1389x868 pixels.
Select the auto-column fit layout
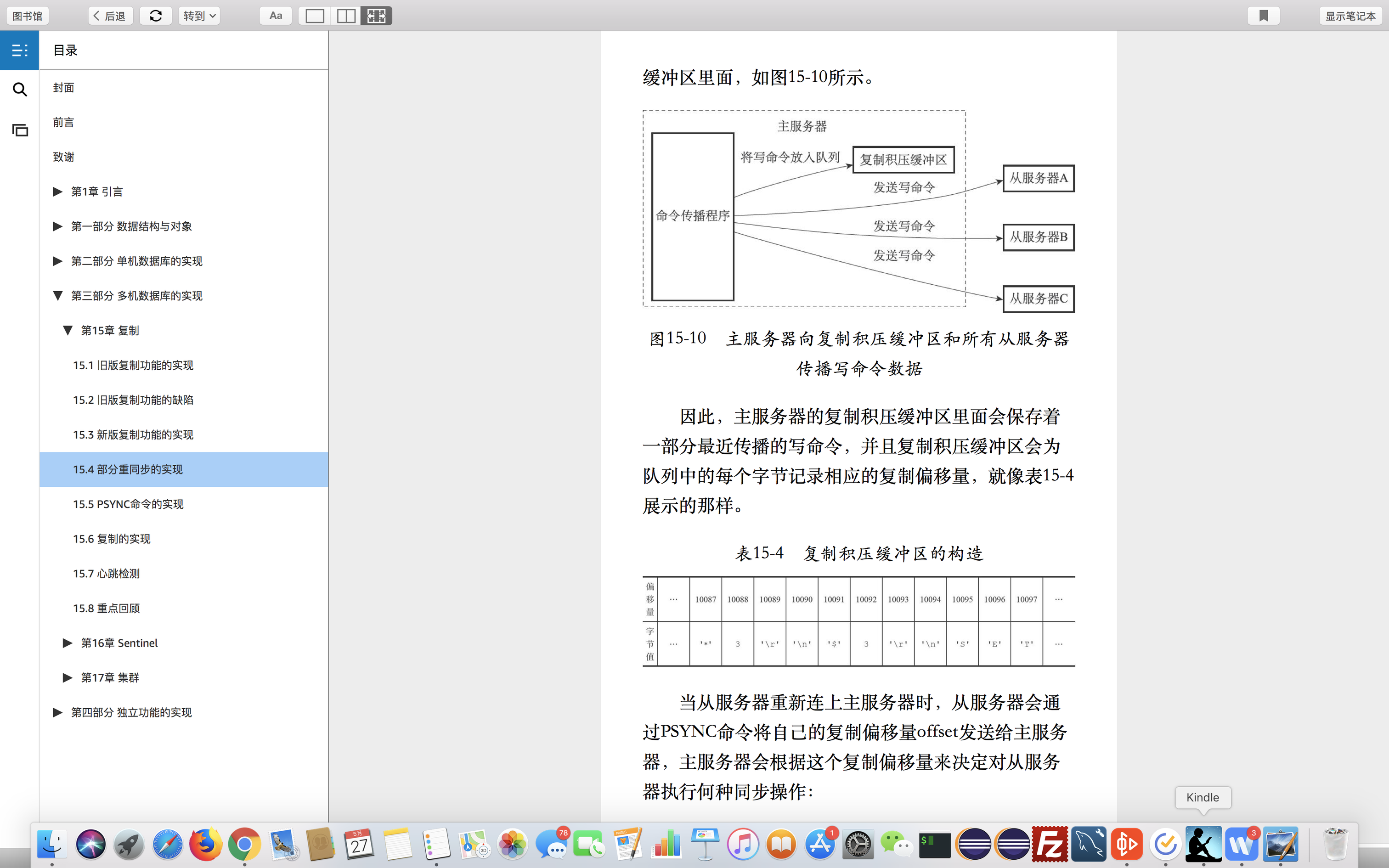pyautogui.click(x=377, y=16)
